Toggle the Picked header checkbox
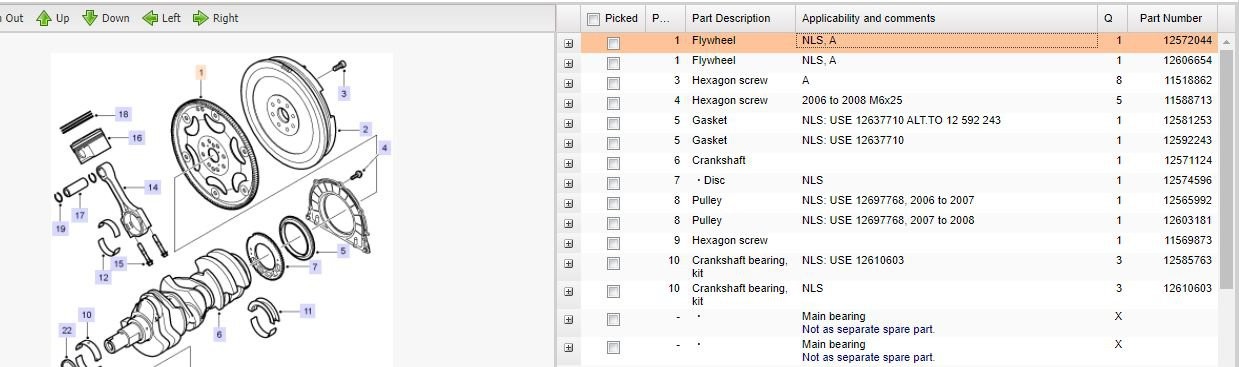Screen dimensions: 1239x367 594,19
